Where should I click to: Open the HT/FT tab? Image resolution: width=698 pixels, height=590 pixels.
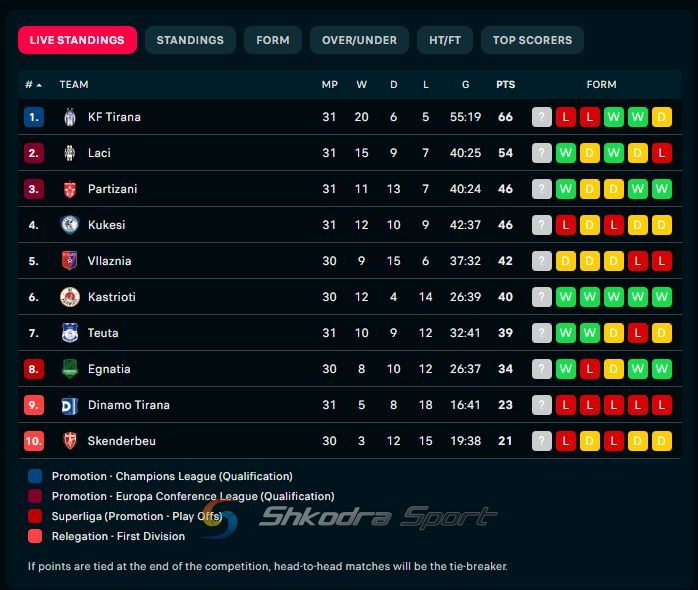click(x=445, y=40)
